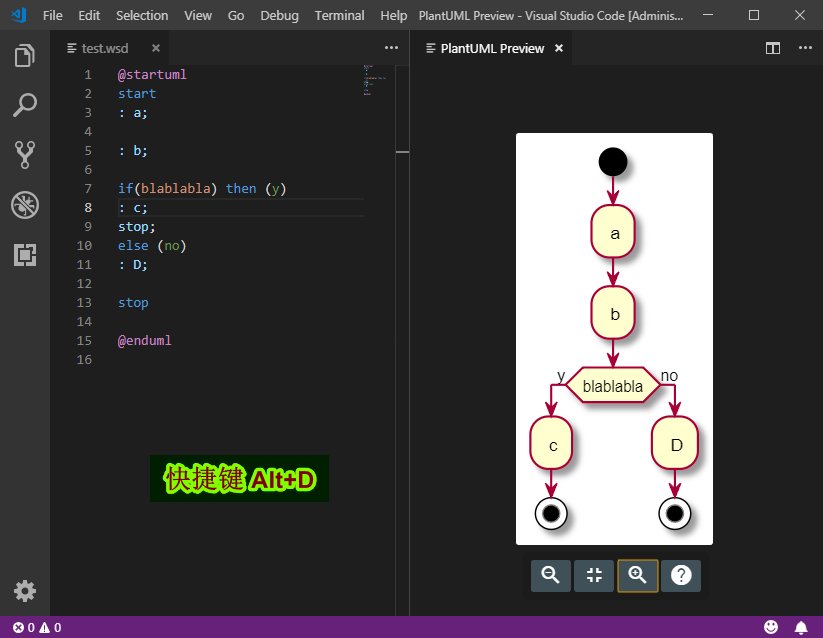Click line number 8 in gutter
Viewport: 823px width, 638px height.
tap(88, 208)
